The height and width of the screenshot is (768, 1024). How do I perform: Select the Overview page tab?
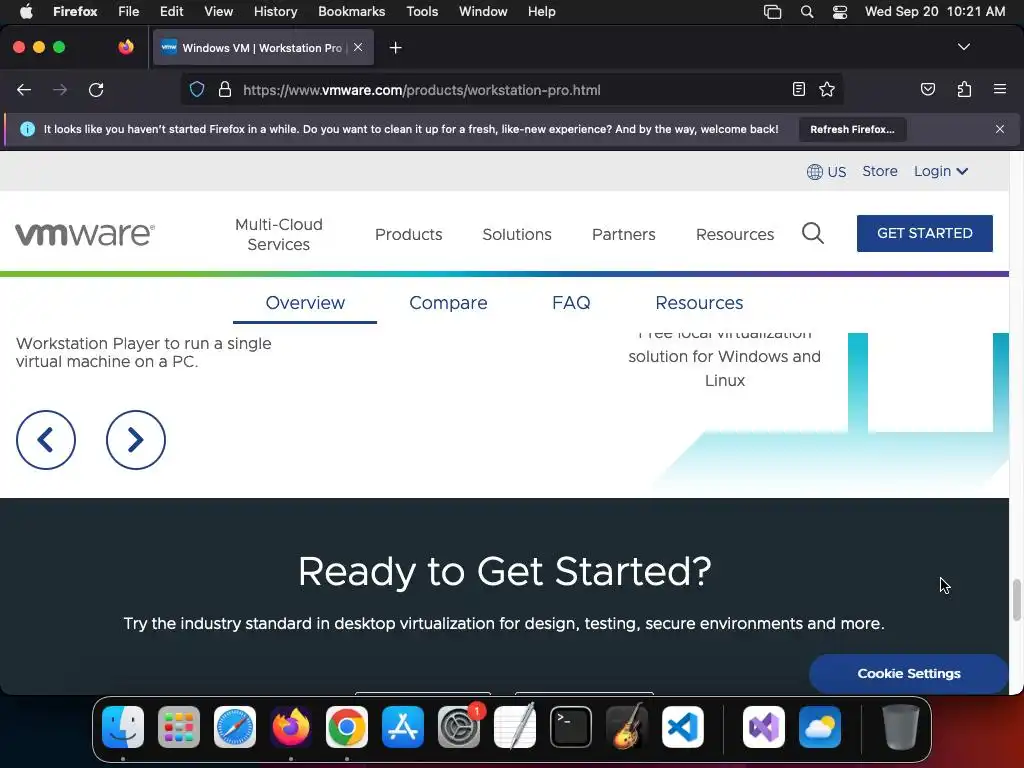(305, 303)
